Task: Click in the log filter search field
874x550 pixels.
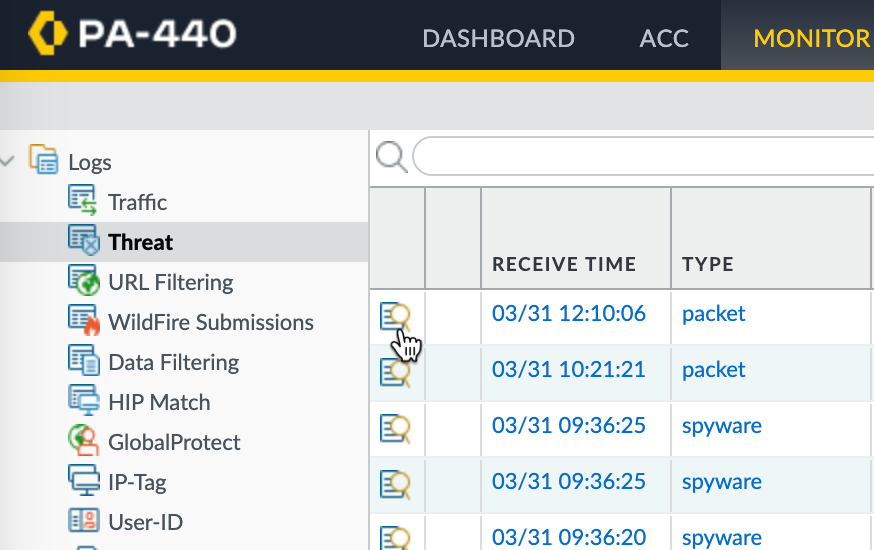Action: click(x=640, y=157)
